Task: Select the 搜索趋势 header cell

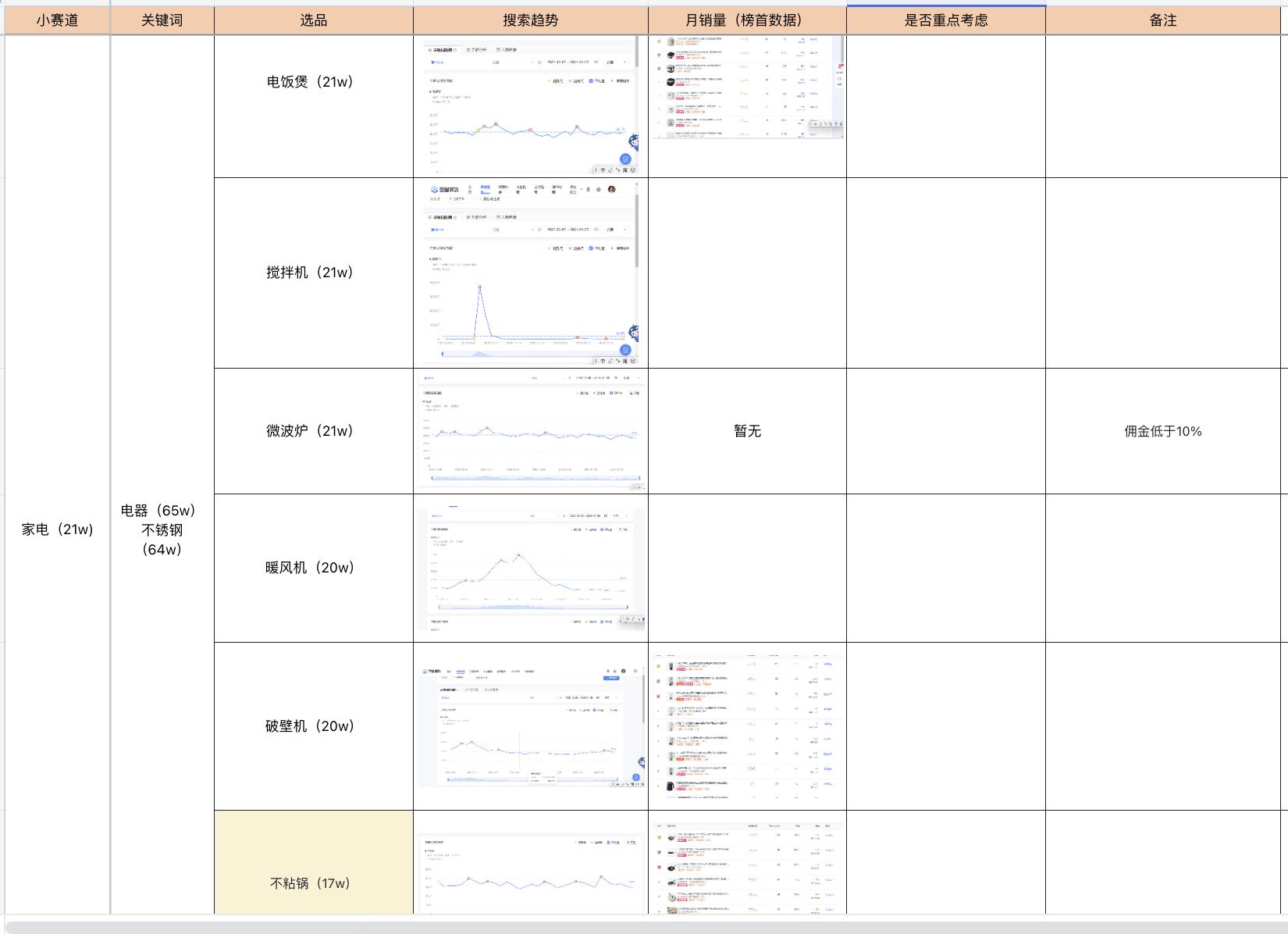Action: tap(530, 20)
